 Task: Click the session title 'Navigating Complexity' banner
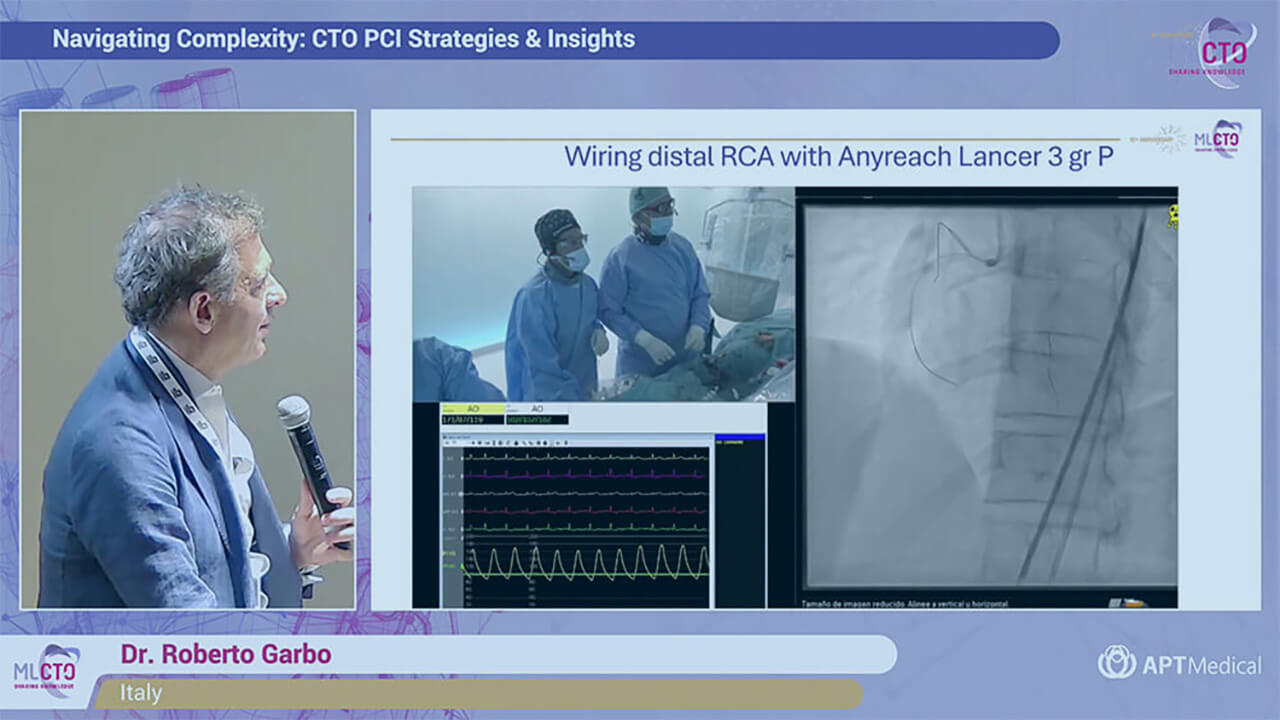[343, 40]
